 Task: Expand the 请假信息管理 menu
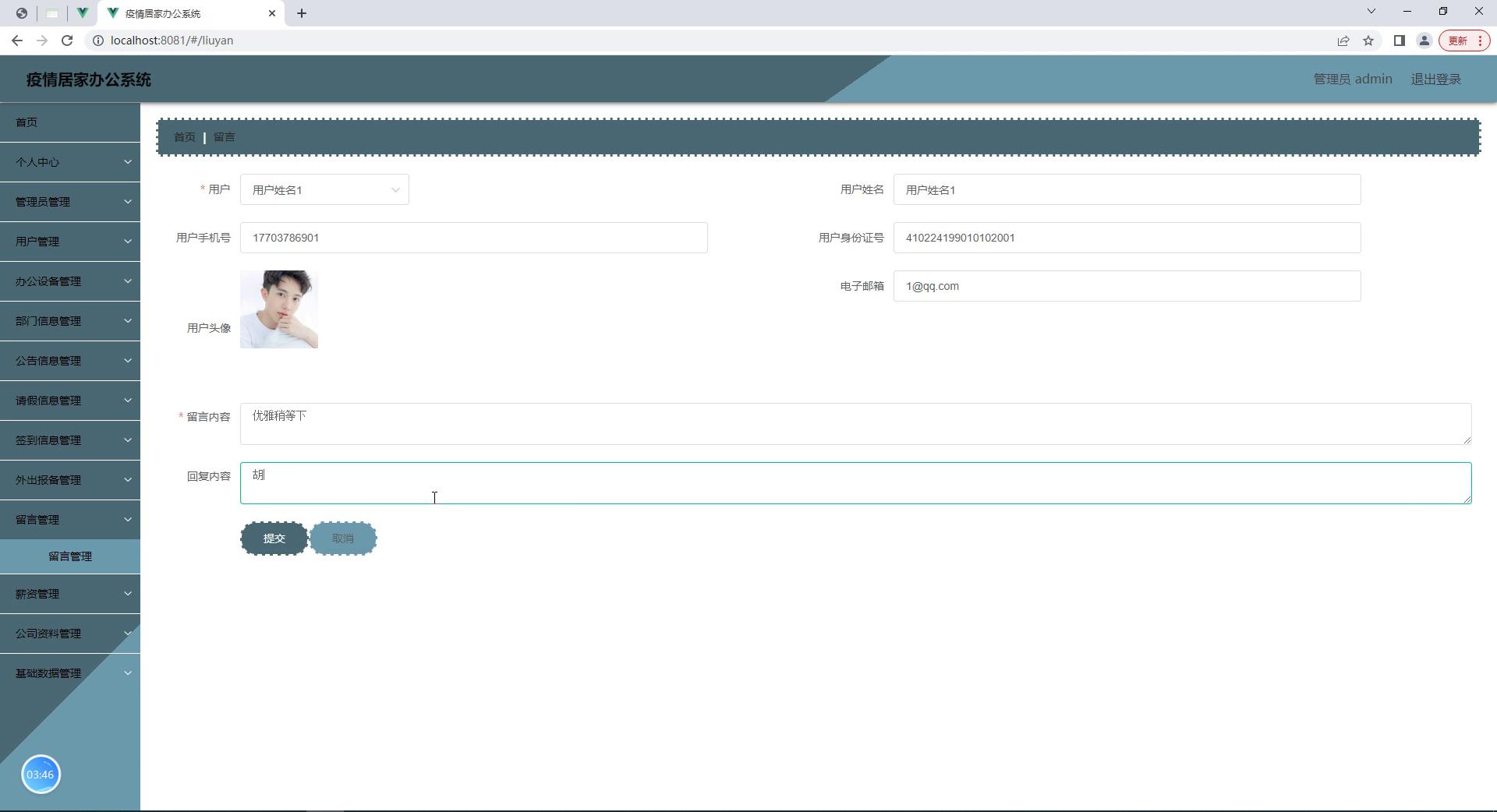pos(70,401)
